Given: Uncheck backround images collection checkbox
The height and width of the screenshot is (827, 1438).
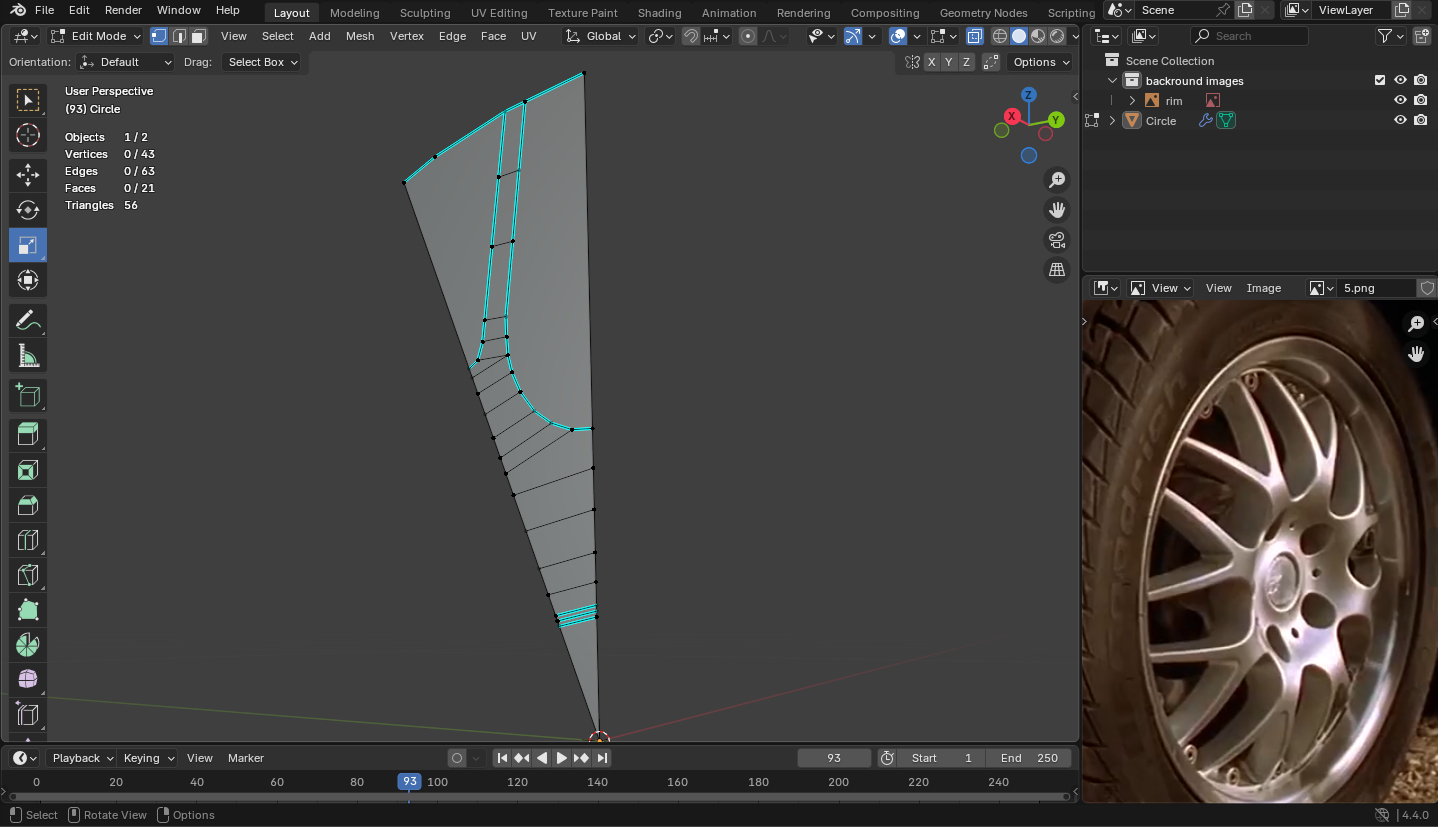Looking at the screenshot, I should pos(1380,80).
